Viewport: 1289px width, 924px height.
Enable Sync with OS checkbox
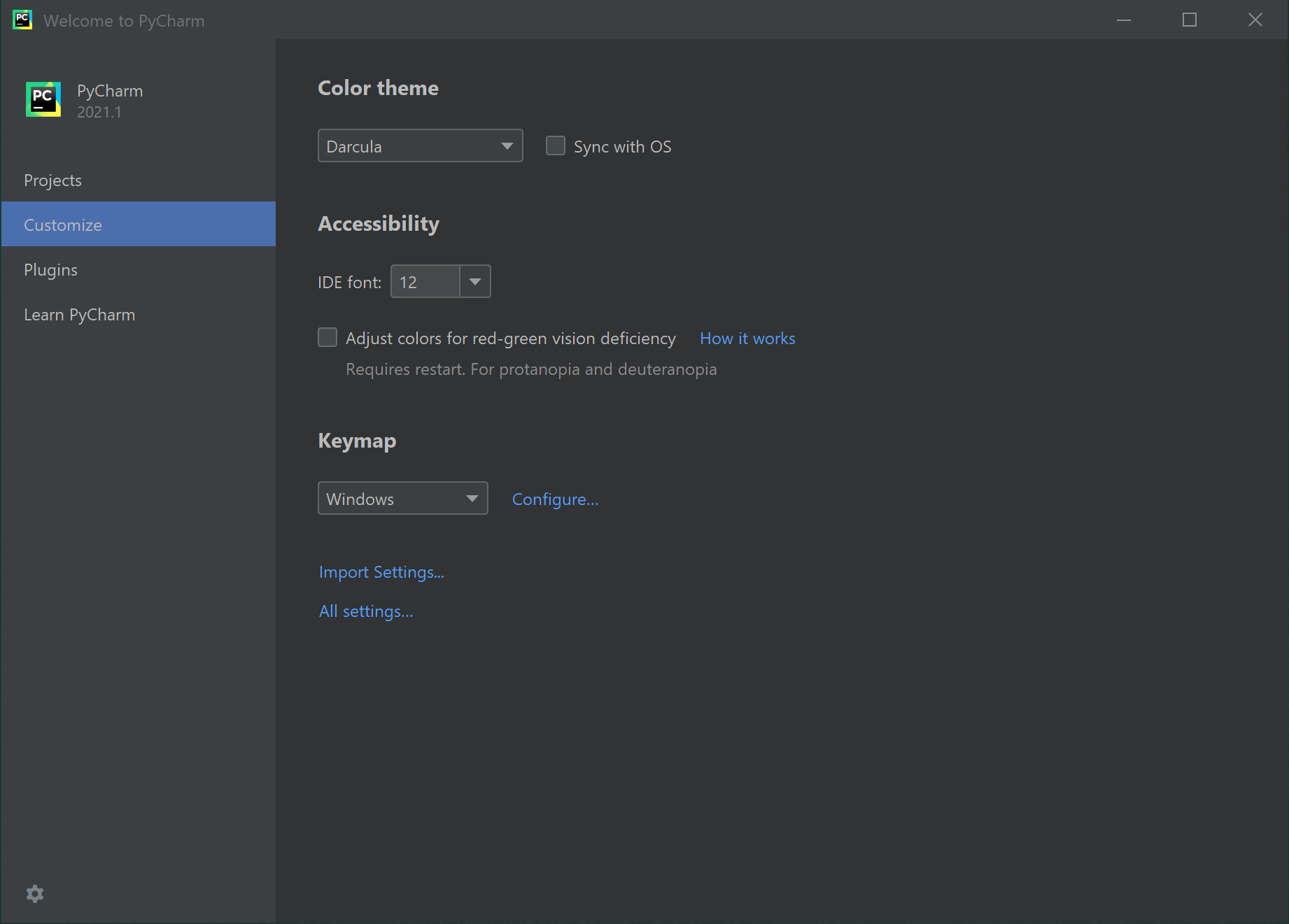tap(556, 145)
